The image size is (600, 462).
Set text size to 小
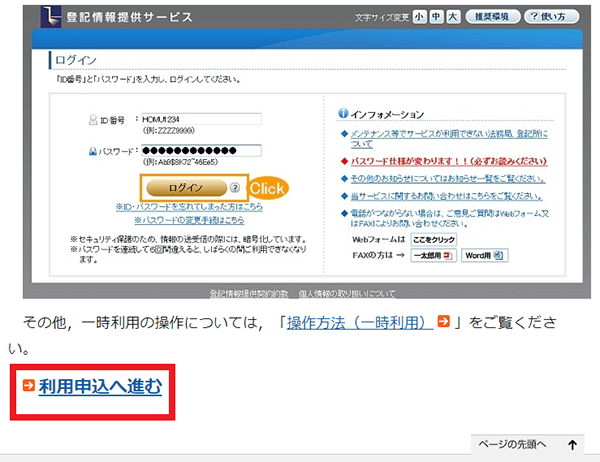point(419,17)
